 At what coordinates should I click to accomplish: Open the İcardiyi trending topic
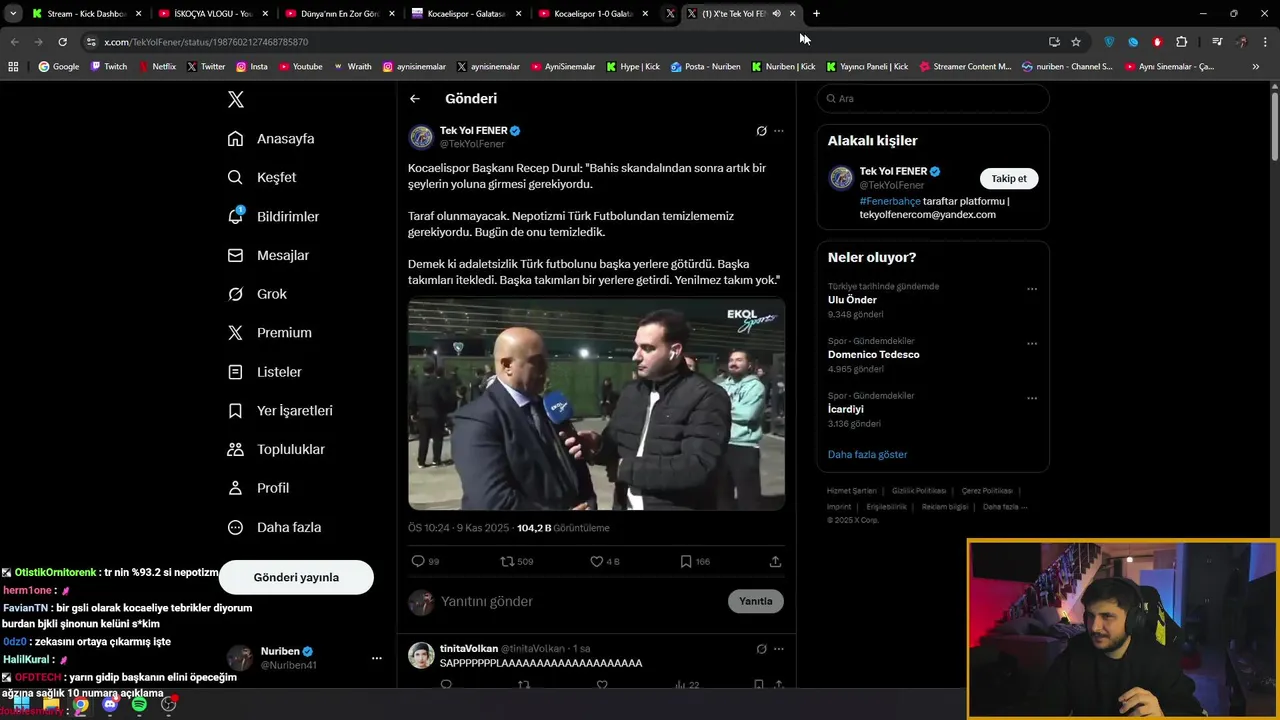(846, 409)
